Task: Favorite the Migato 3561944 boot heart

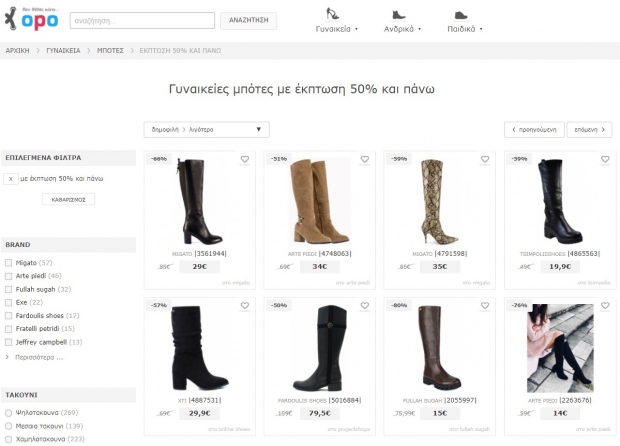Action: click(x=245, y=159)
